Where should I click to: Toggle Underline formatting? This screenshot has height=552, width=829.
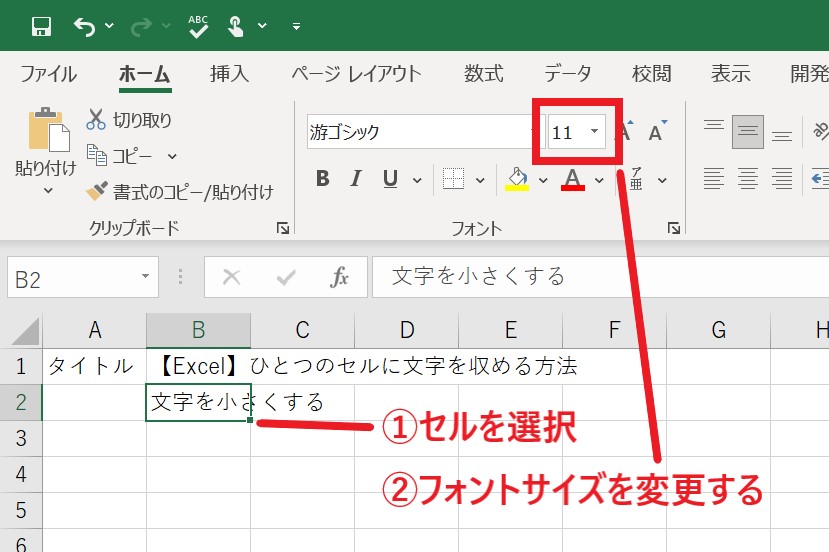click(390, 179)
